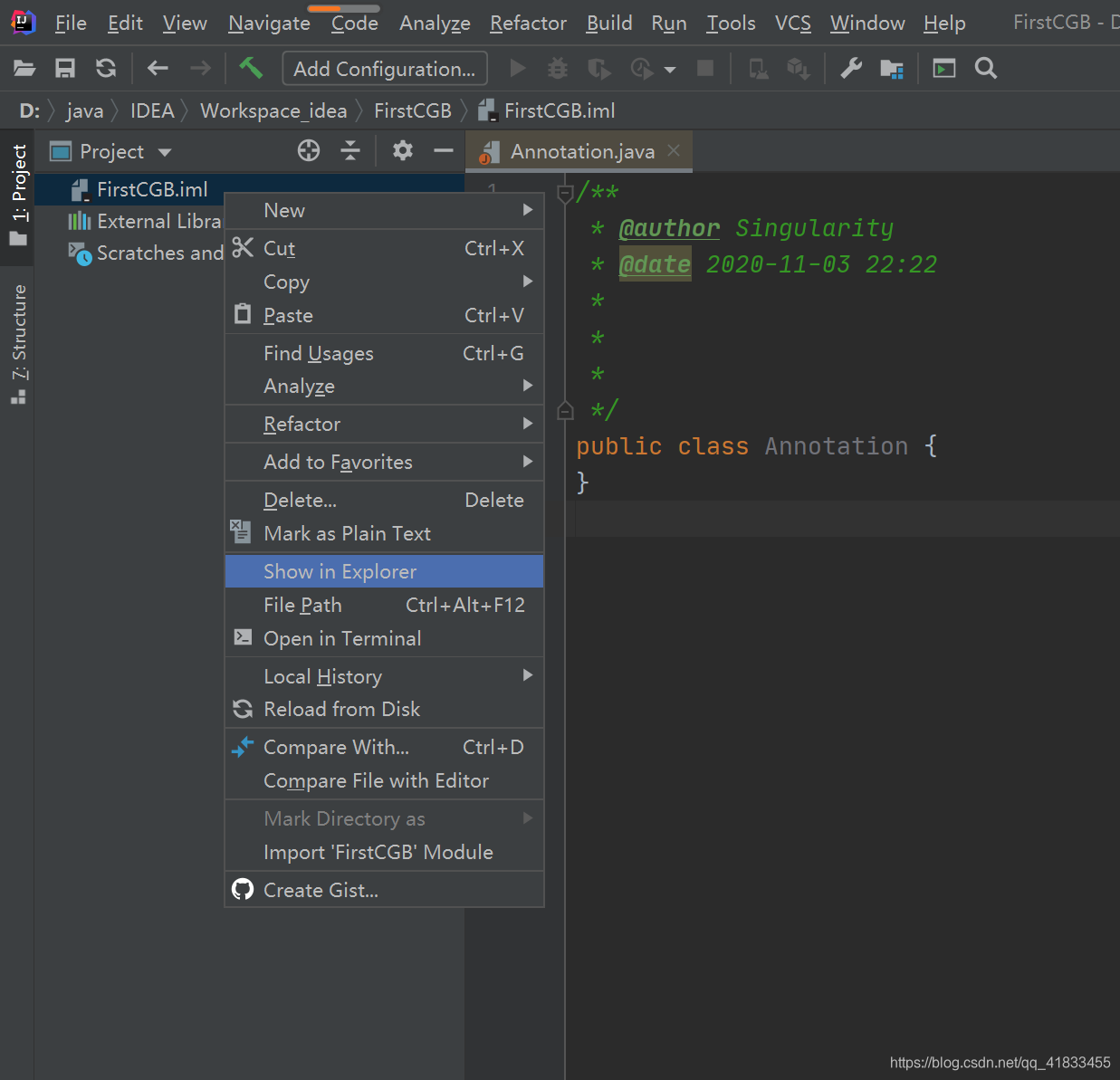Viewport: 1120px width, 1080px height.
Task: Open the Project view dropdown arrow
Action: [x=165, y=152]
